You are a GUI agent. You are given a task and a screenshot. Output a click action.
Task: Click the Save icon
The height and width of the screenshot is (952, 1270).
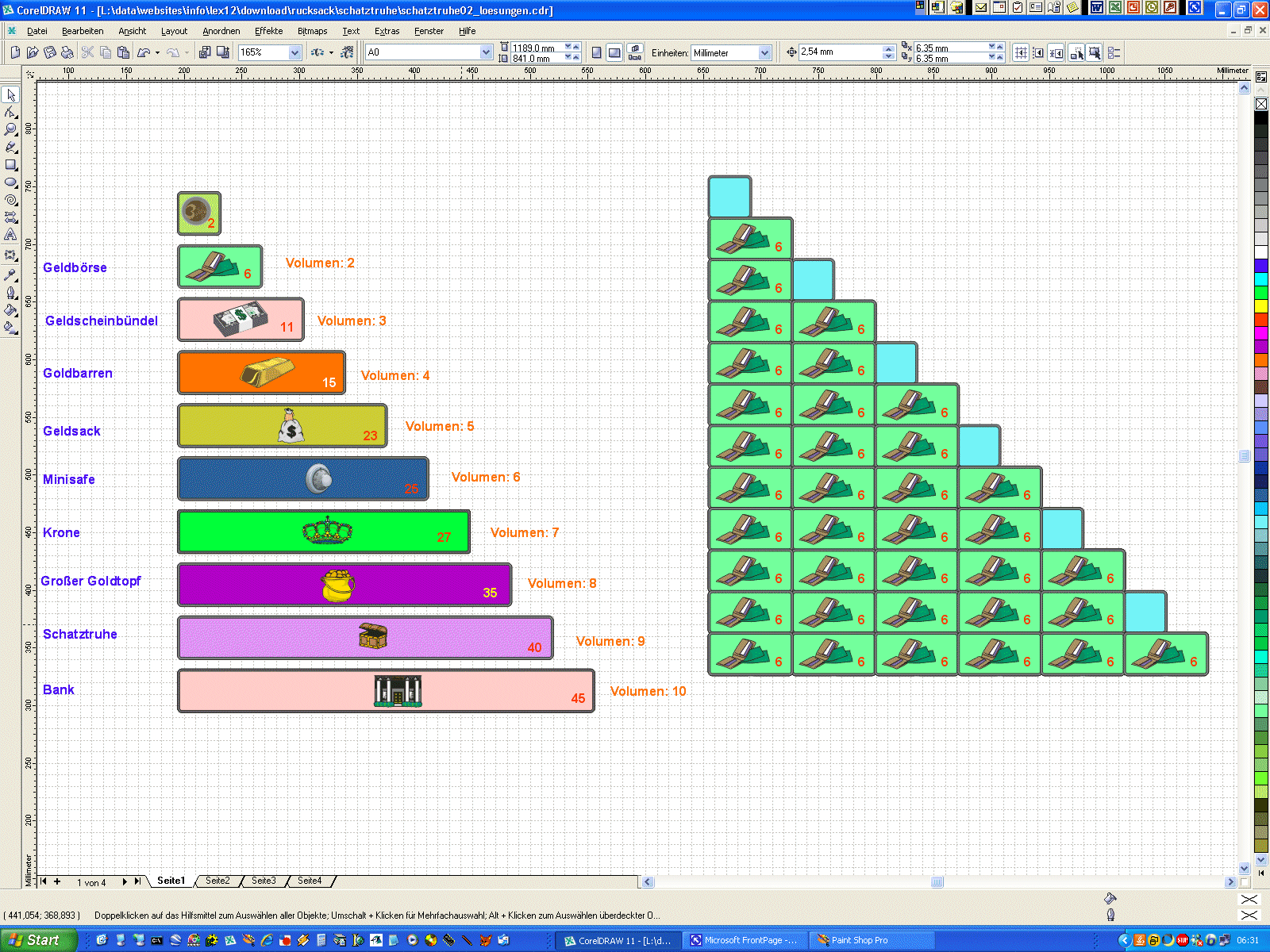pos(50,52)
